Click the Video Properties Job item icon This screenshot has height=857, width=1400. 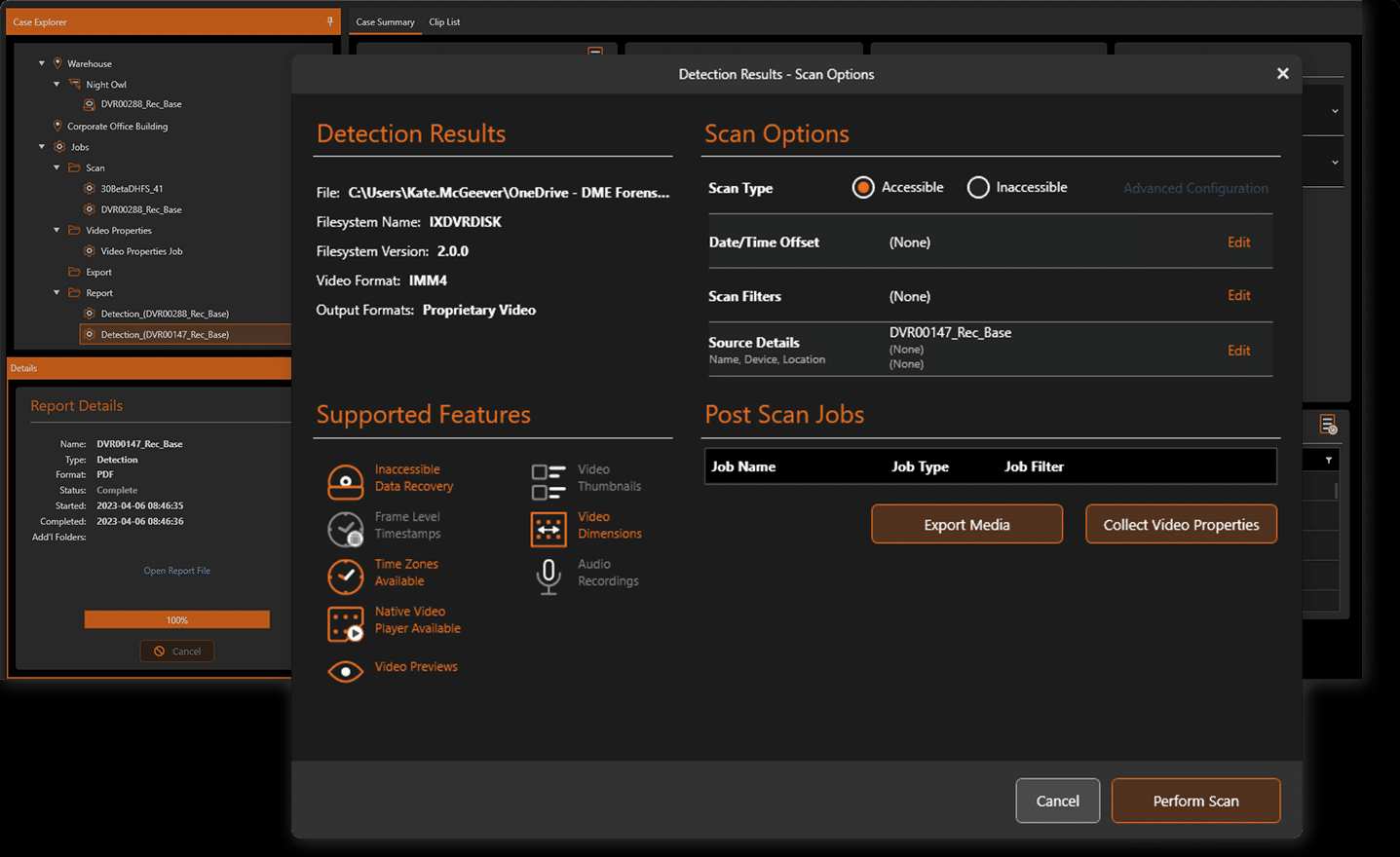90,250
